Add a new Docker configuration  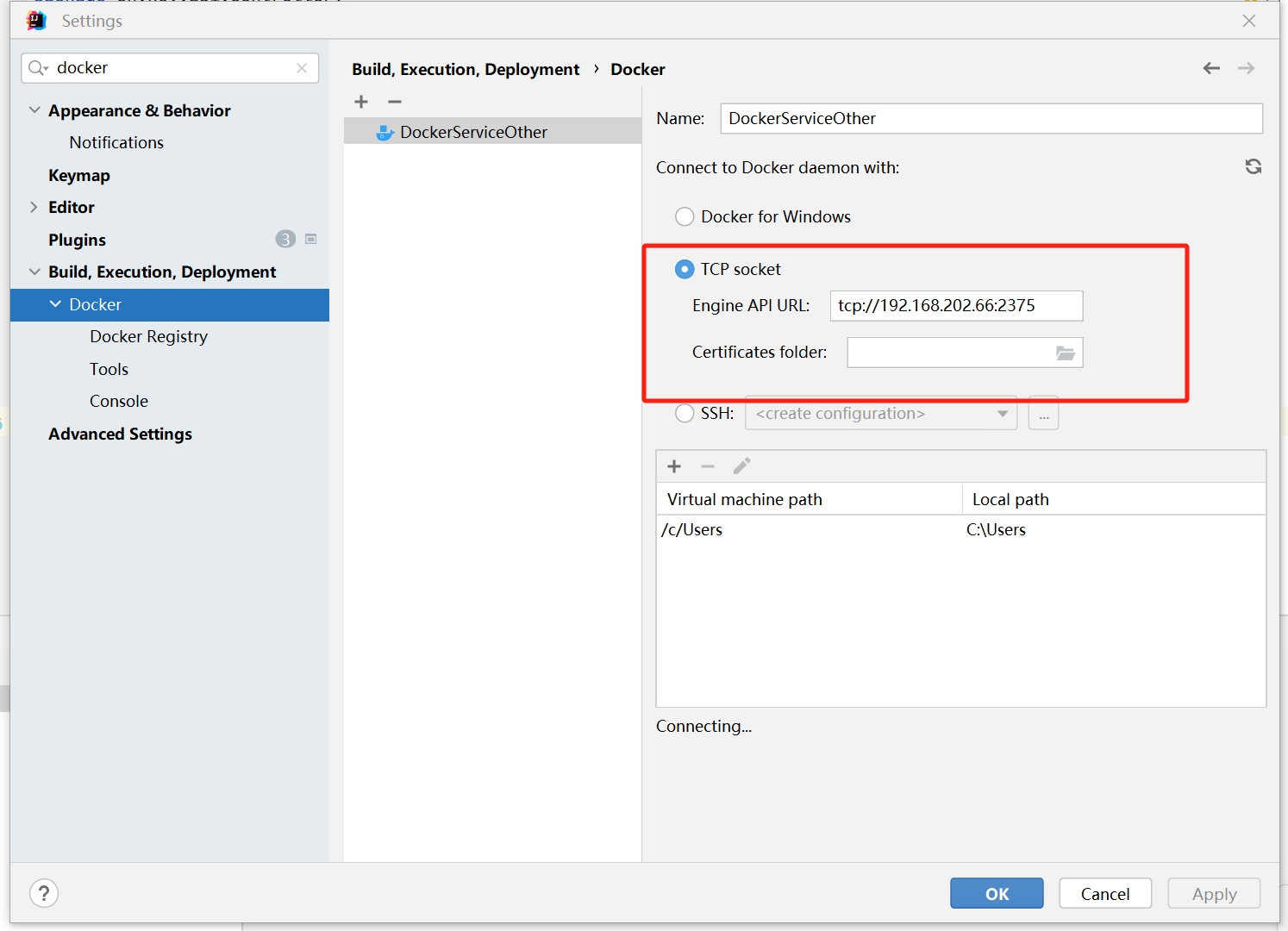click(361, 102)
